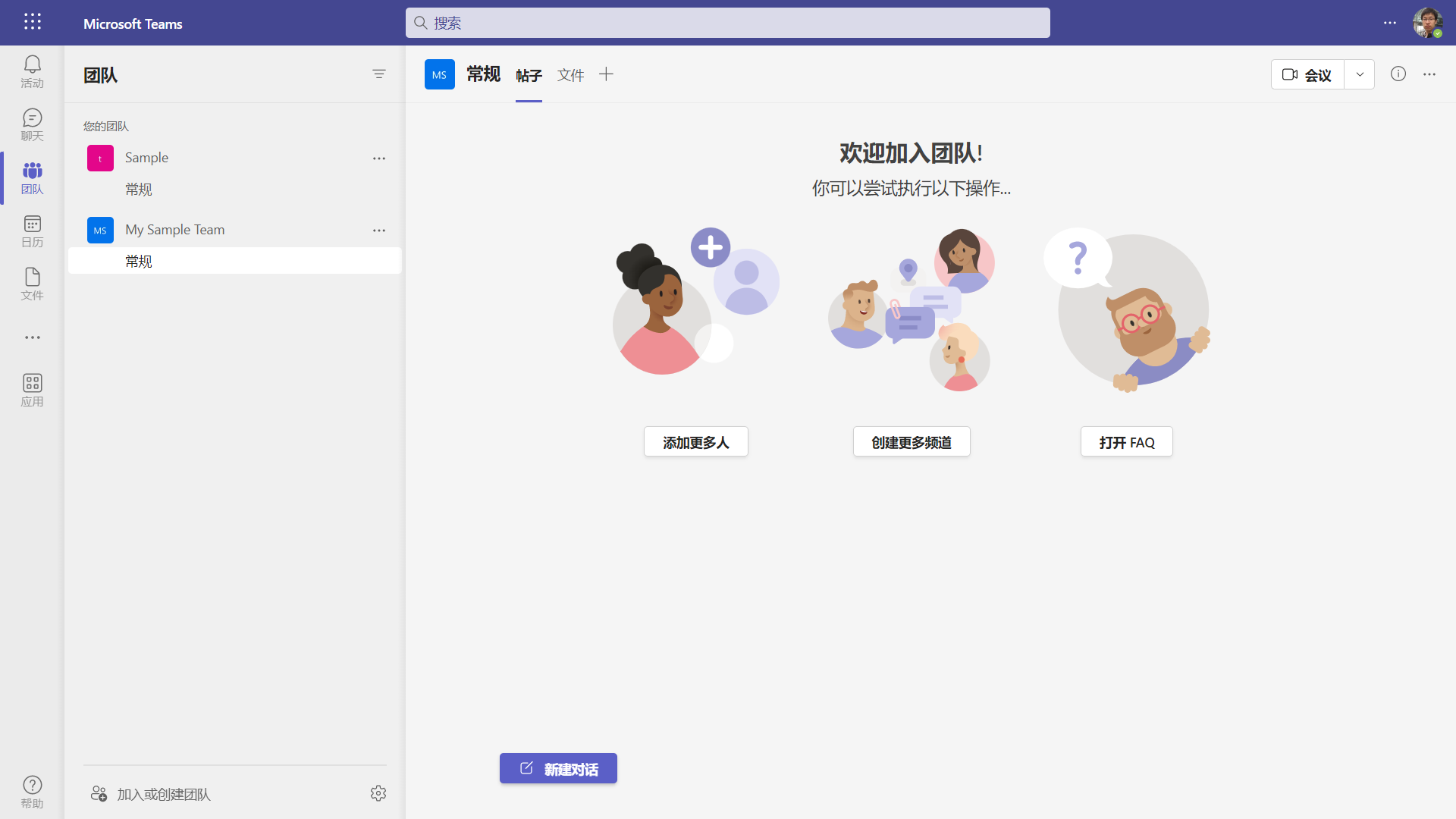Expand the meeting options dropdown arrow
Viewport: 1456px width, 819px height.
[1360, 74]
